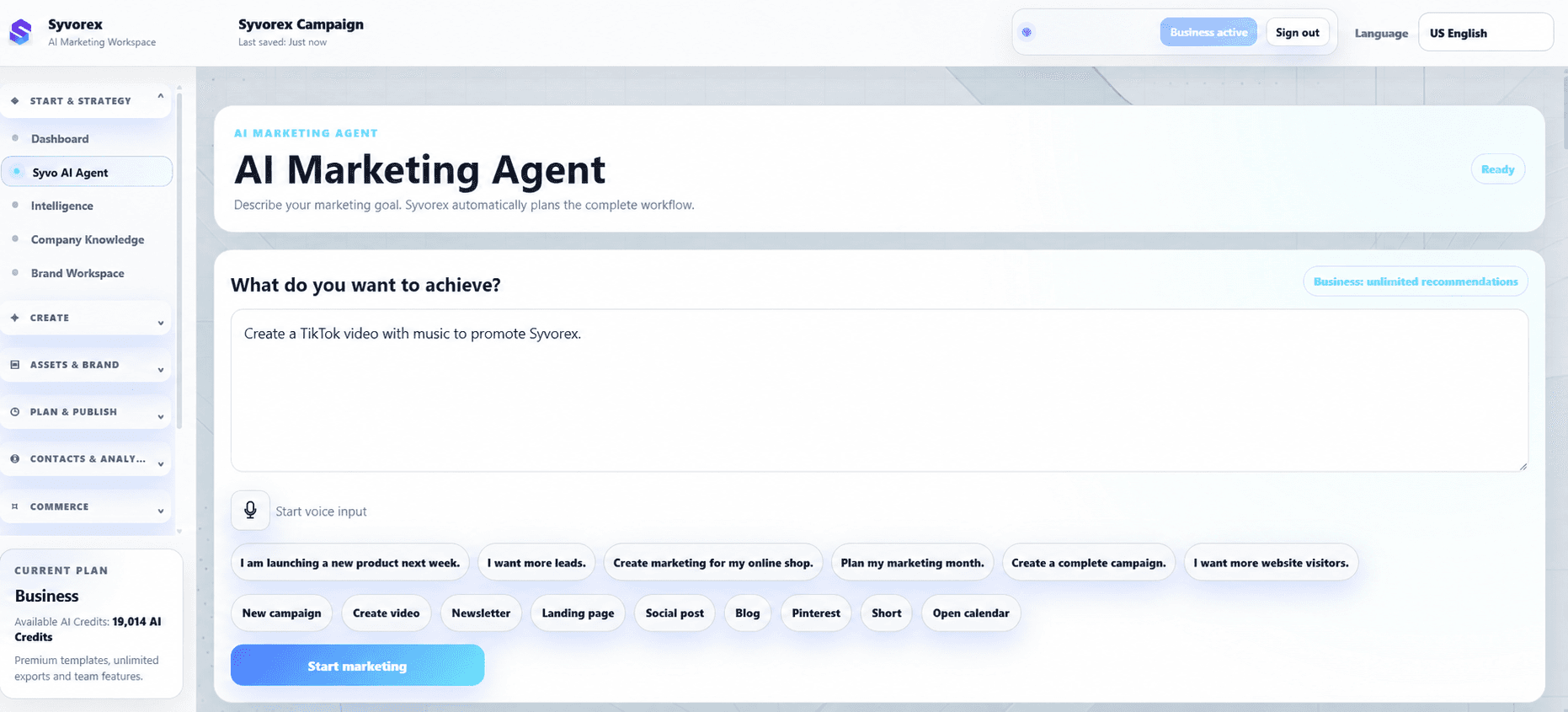Image resolution: width=1568 pixels, height=712 pixels.
Task: Pick 'Plan my marketing month.' suggestion
Action: 912,563
